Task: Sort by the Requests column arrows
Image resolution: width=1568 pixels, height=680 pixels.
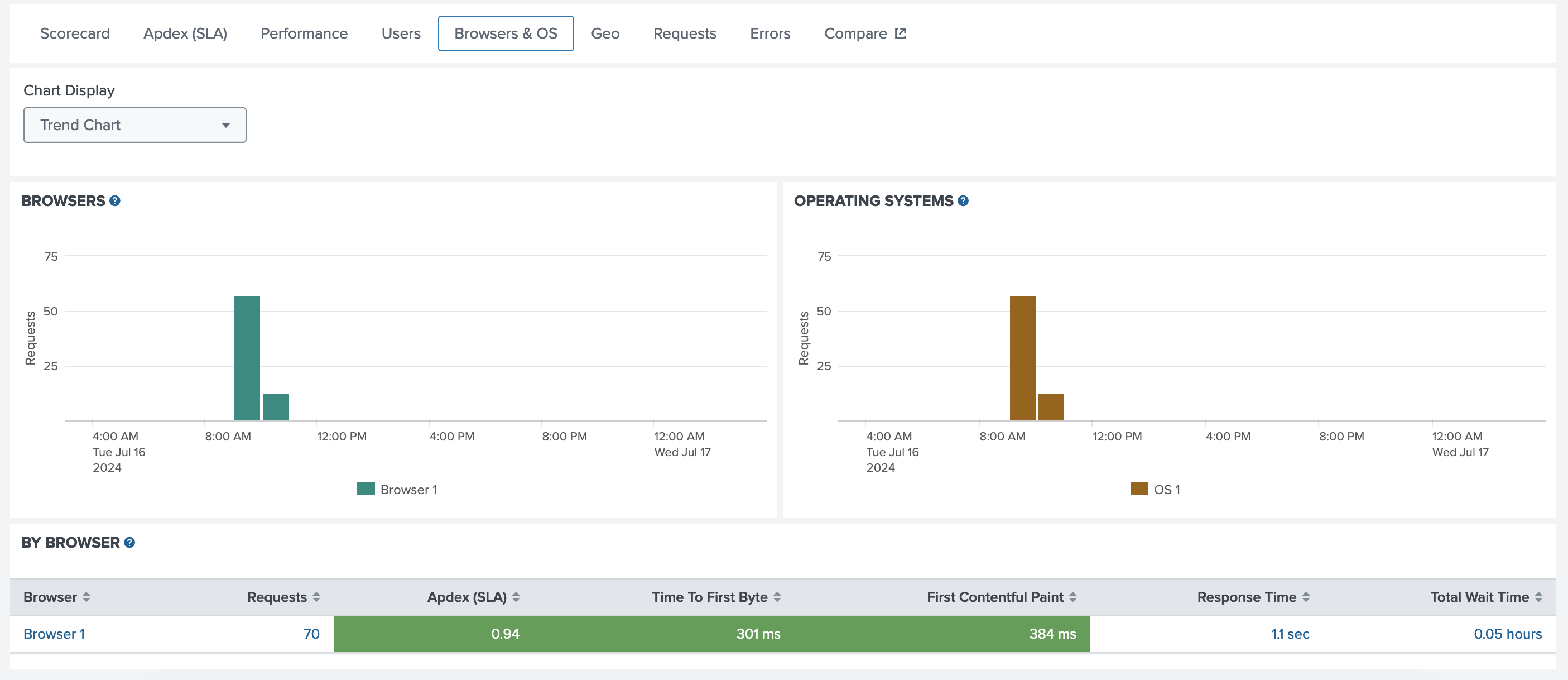Action: (x=316, y=597)
